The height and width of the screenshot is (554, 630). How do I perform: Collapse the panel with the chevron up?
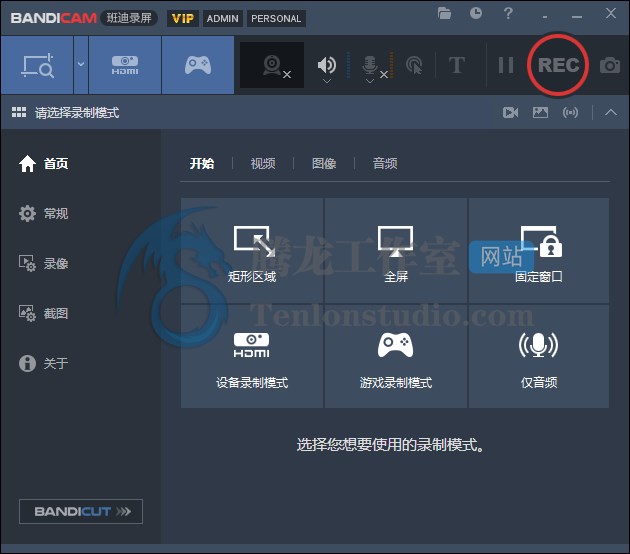[x=611, y=112]
